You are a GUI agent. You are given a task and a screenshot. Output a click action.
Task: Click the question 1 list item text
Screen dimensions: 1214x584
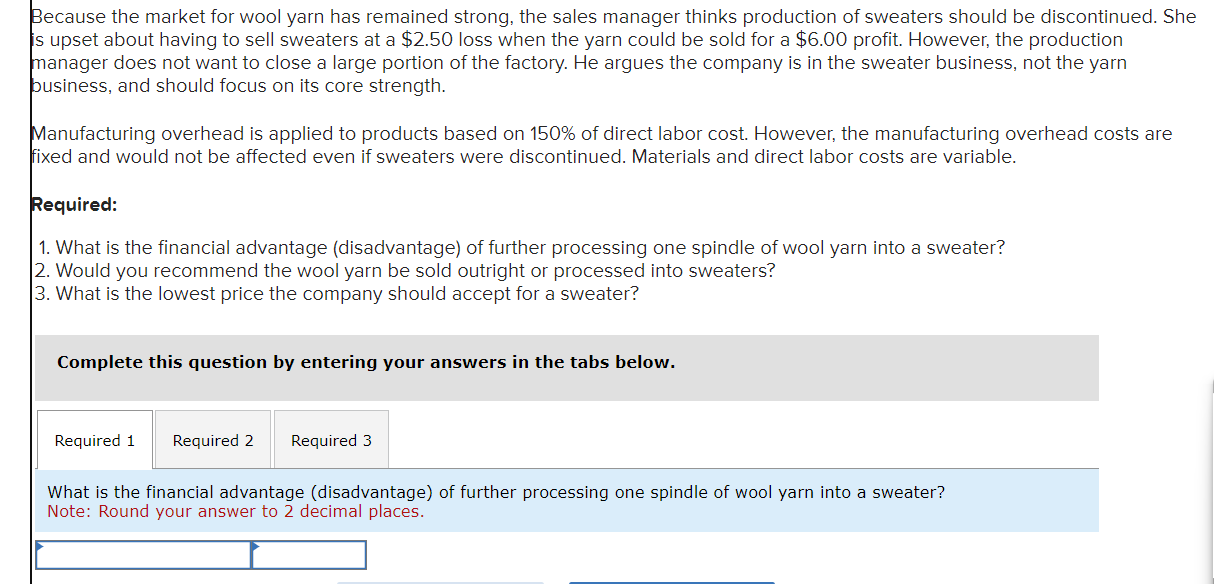(520, 247)
